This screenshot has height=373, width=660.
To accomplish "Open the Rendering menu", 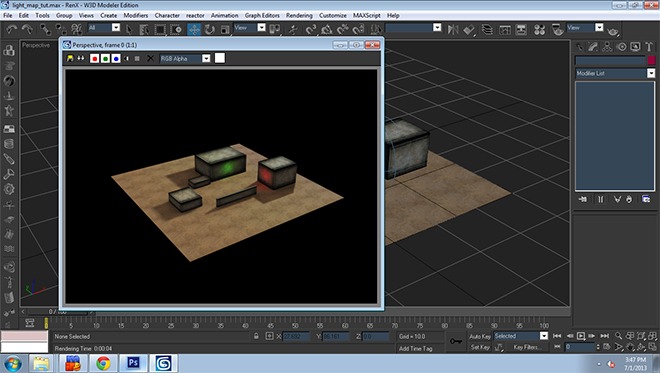I will [x=299, y=15].
